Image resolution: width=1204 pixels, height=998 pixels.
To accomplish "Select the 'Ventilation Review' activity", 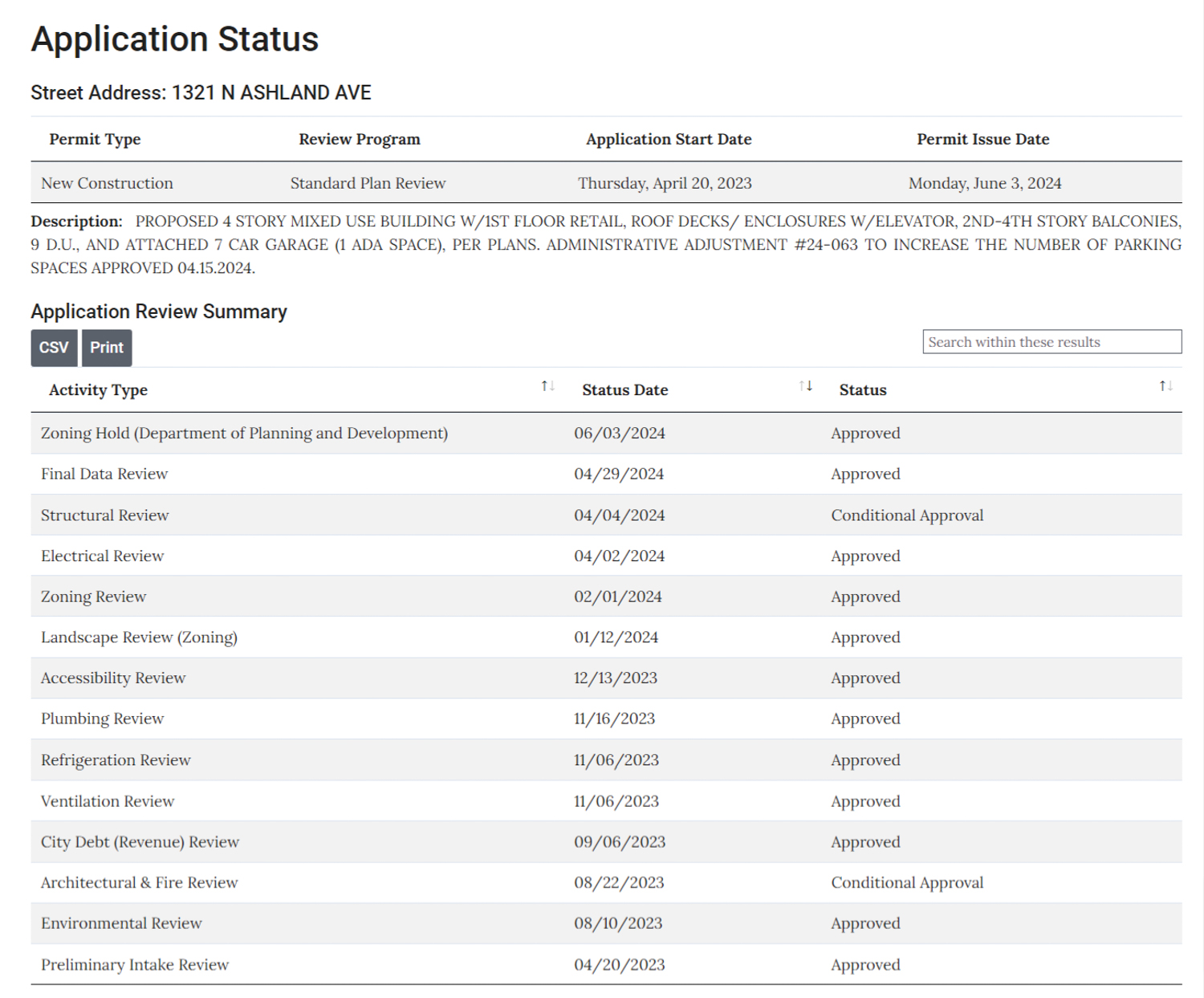I will pyautogui.click(x=108, y=801).
